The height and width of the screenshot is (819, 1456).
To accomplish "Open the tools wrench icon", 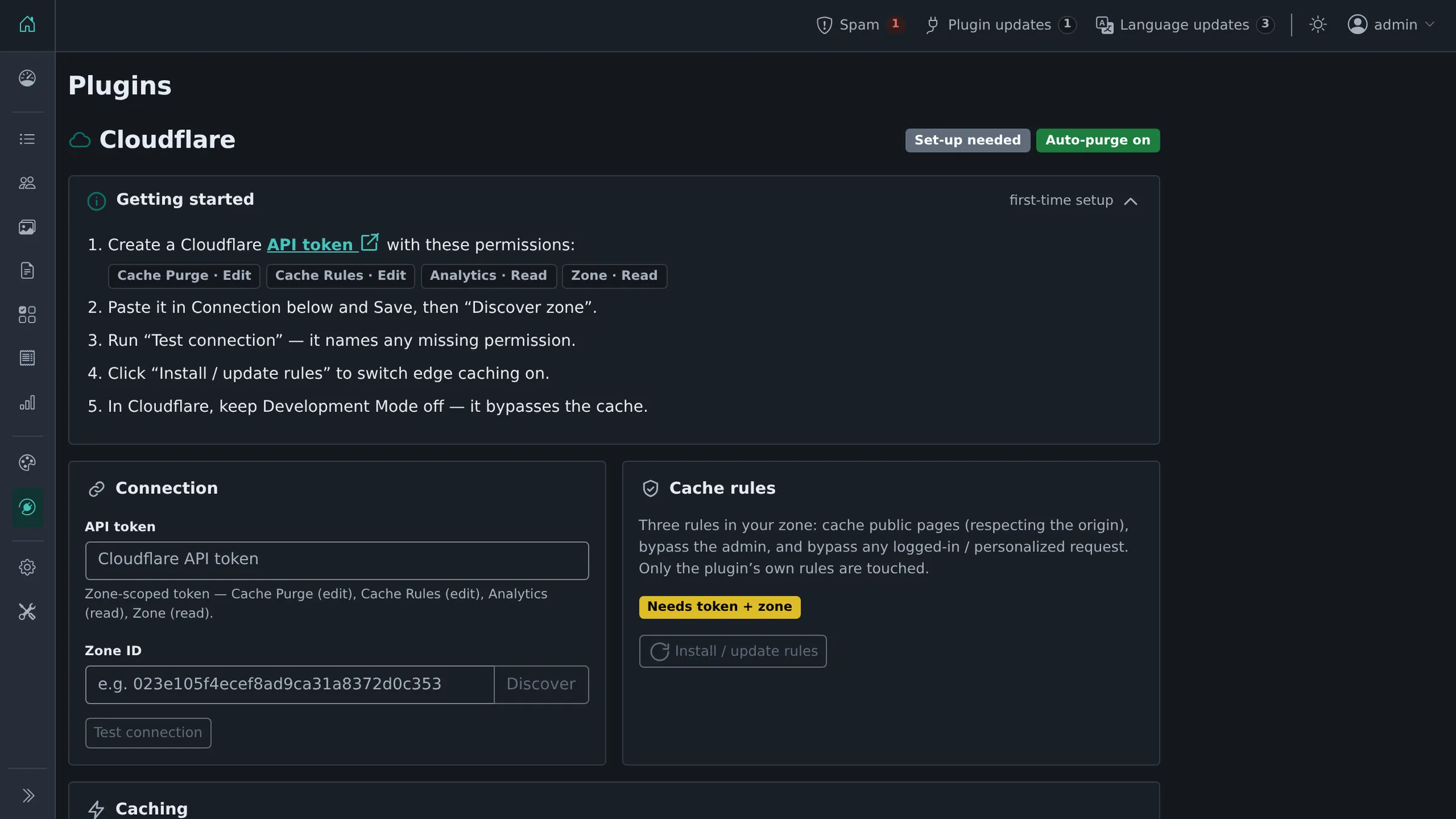I will (x=27, y=612).
